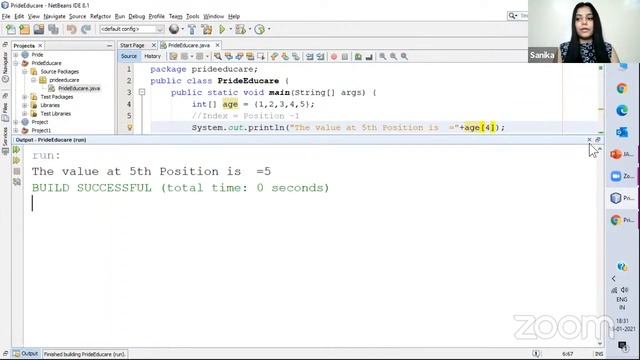640x360 pixels.
Task: Expand the Test Libraries node
Action: [x=25, y=113]
